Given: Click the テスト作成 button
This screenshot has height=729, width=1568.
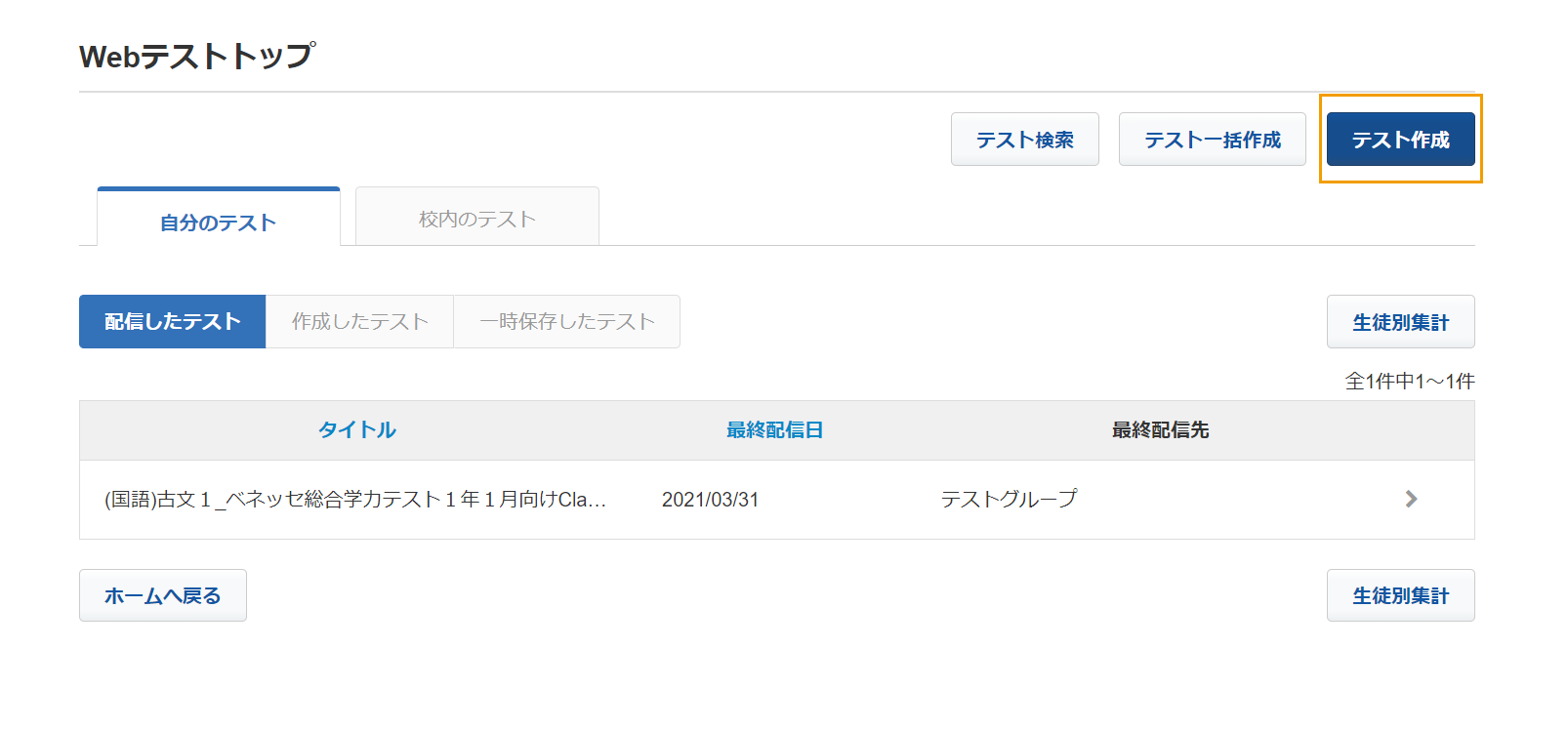Looking at the screenshot, I should [1400, 140].
